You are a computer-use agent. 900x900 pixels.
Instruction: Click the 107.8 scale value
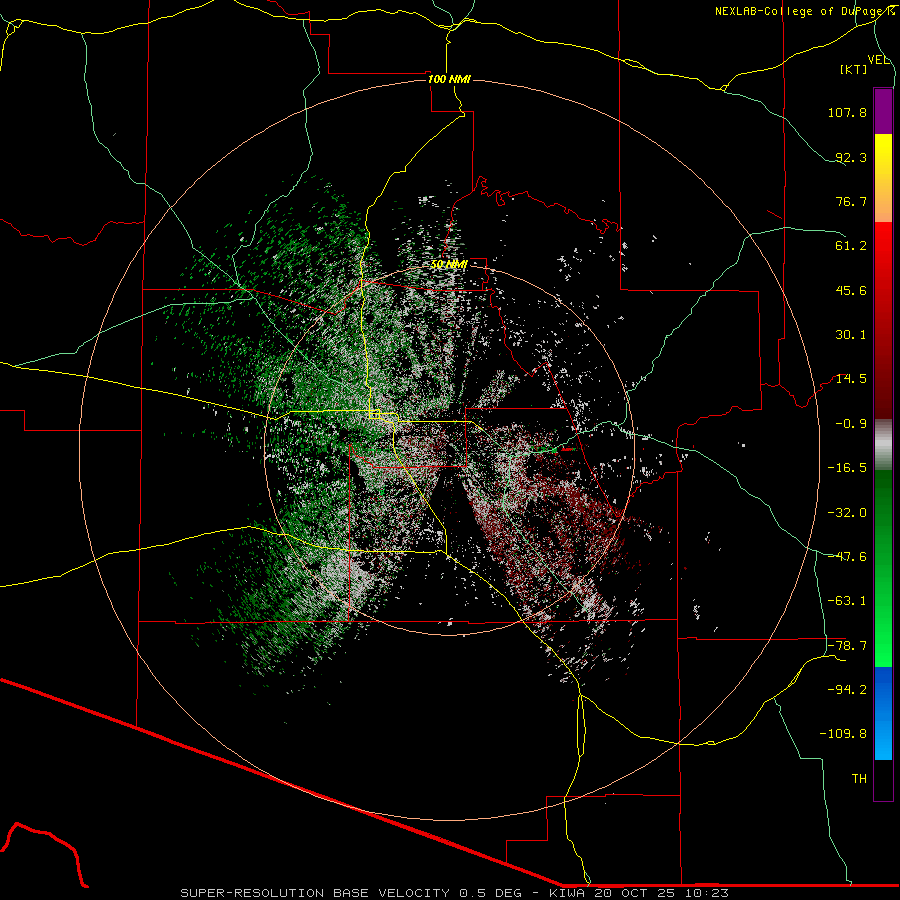pyautogui.click(x=847, y=112)
